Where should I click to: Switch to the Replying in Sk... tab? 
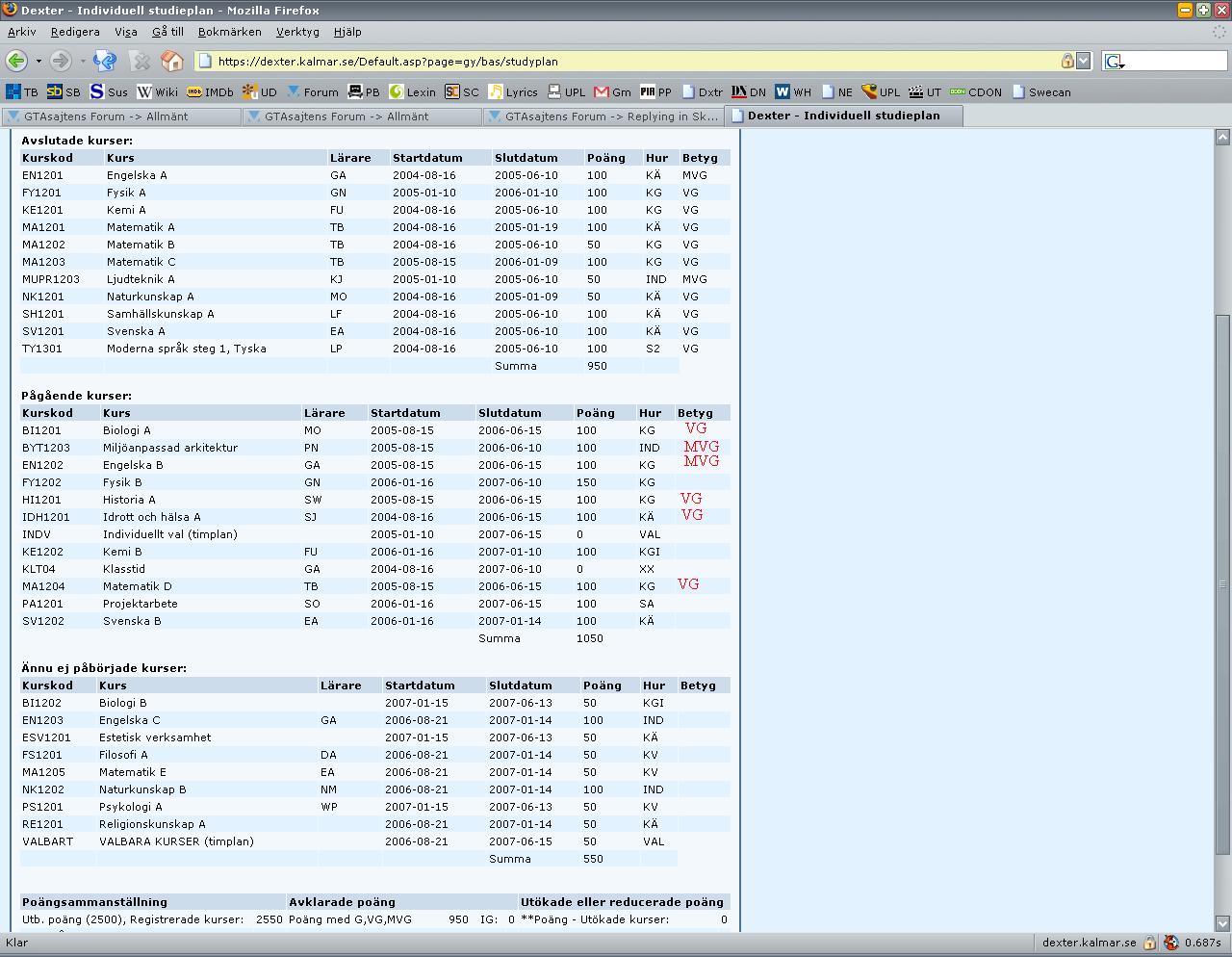pyautogui.click(x=603, y=116)
